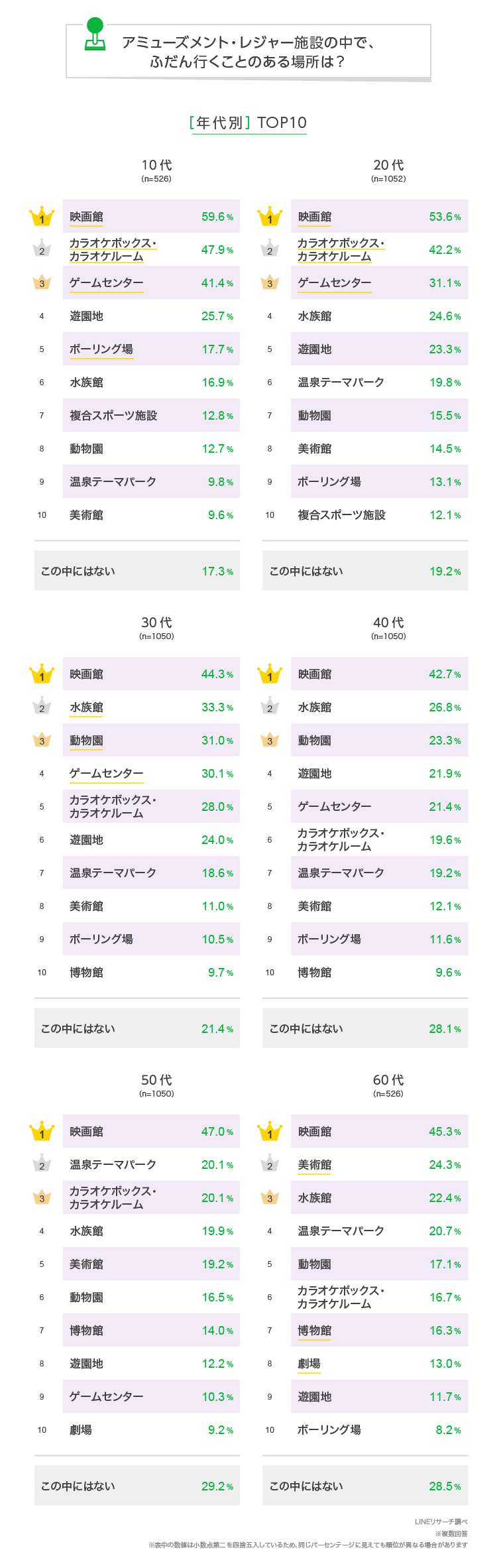The height and width of the screenshot is (1568, 497).
Task: Click the silver rank 2 crown under 20代
Action: pyautogui.click(x=270, y=249)
